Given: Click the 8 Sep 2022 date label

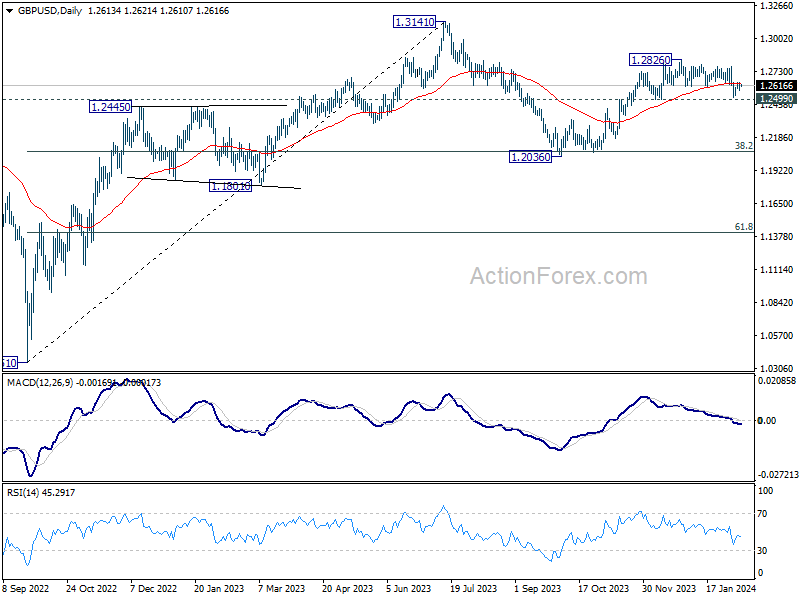Looking at the screenshot, I should click(x=26, y=588).
